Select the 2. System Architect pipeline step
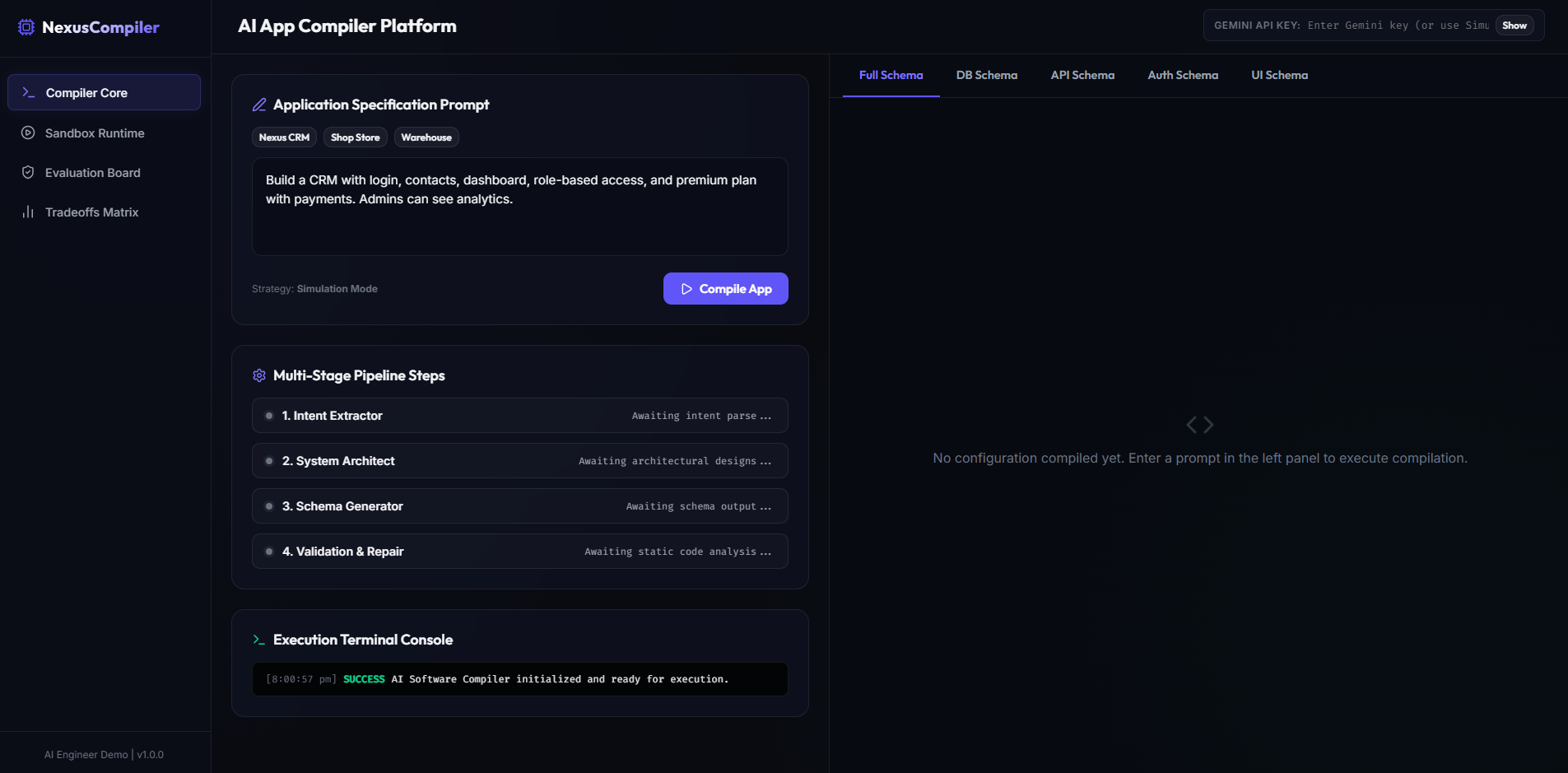The height and width of the screenshot is (773, 1568). (x=520, y=461)
